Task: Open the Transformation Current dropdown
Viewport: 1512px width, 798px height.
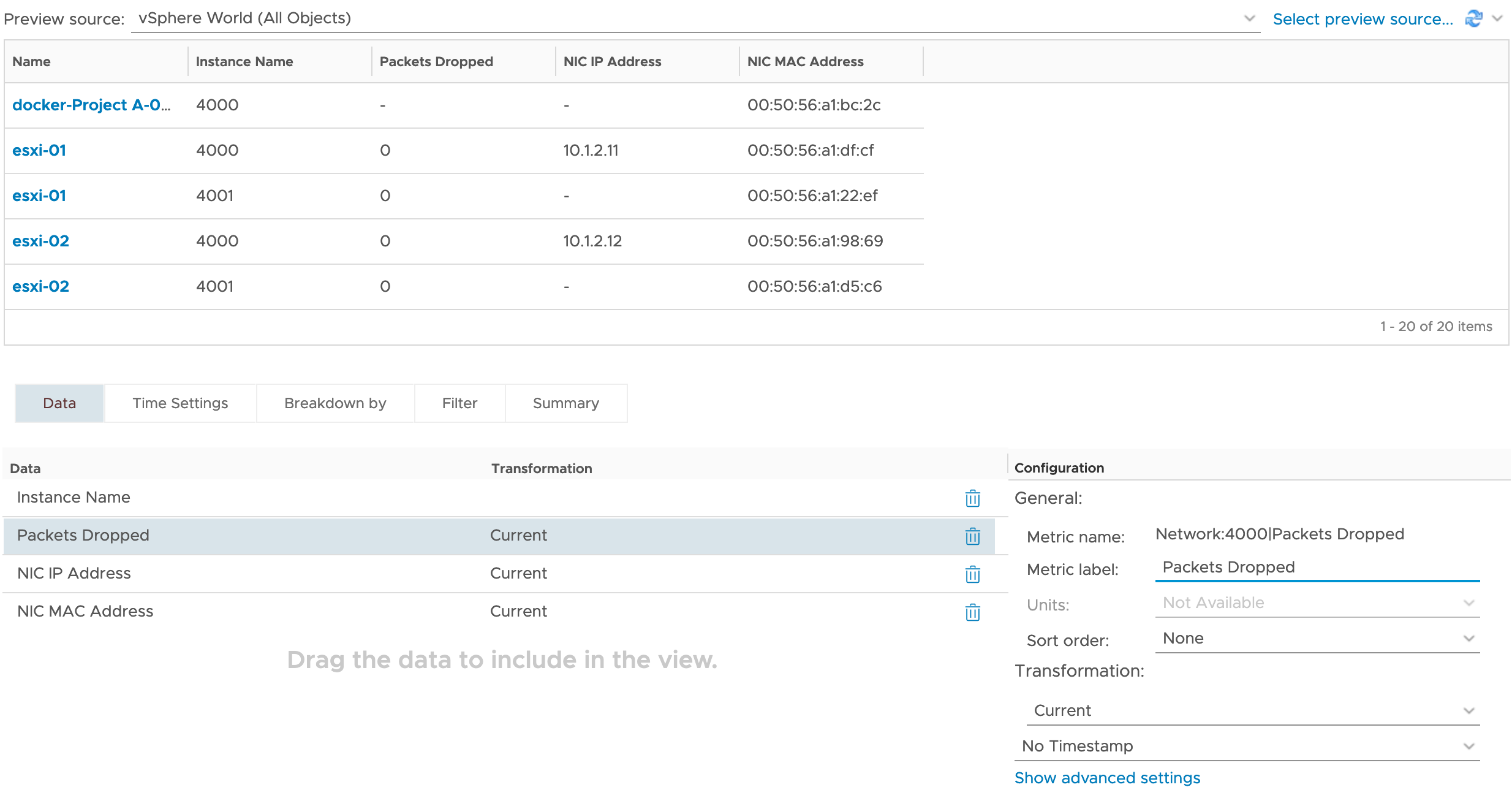Action: 1253,711
